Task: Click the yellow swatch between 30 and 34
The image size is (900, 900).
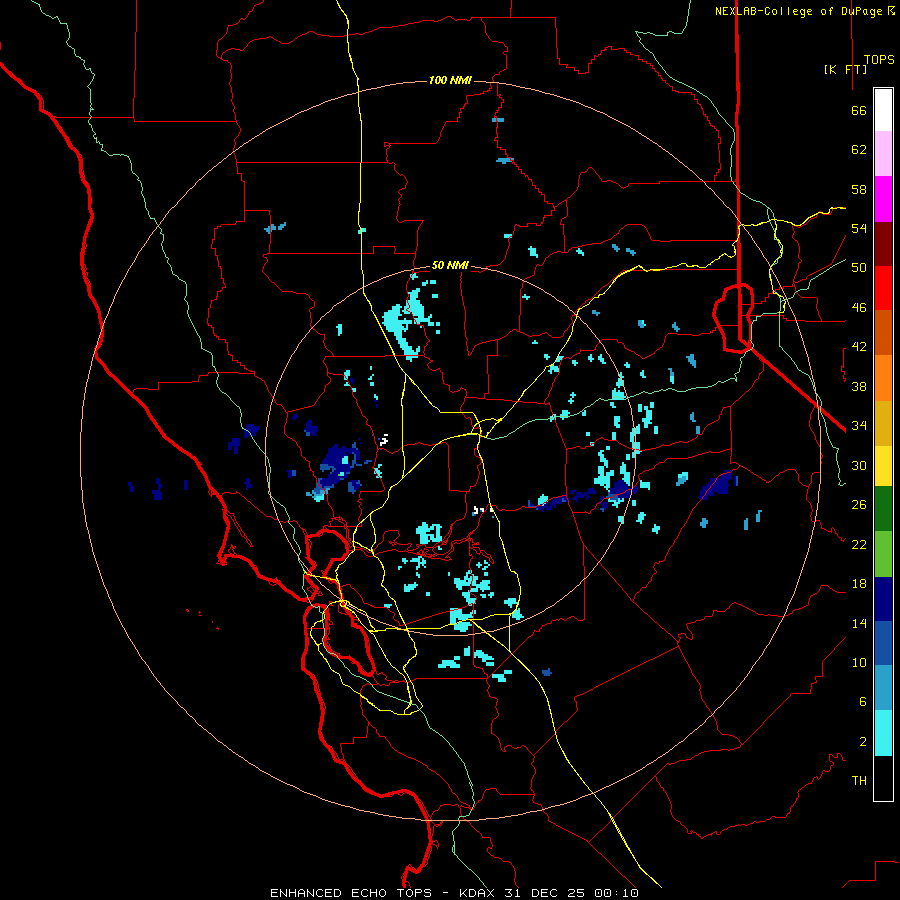Action: click(883, 466)
